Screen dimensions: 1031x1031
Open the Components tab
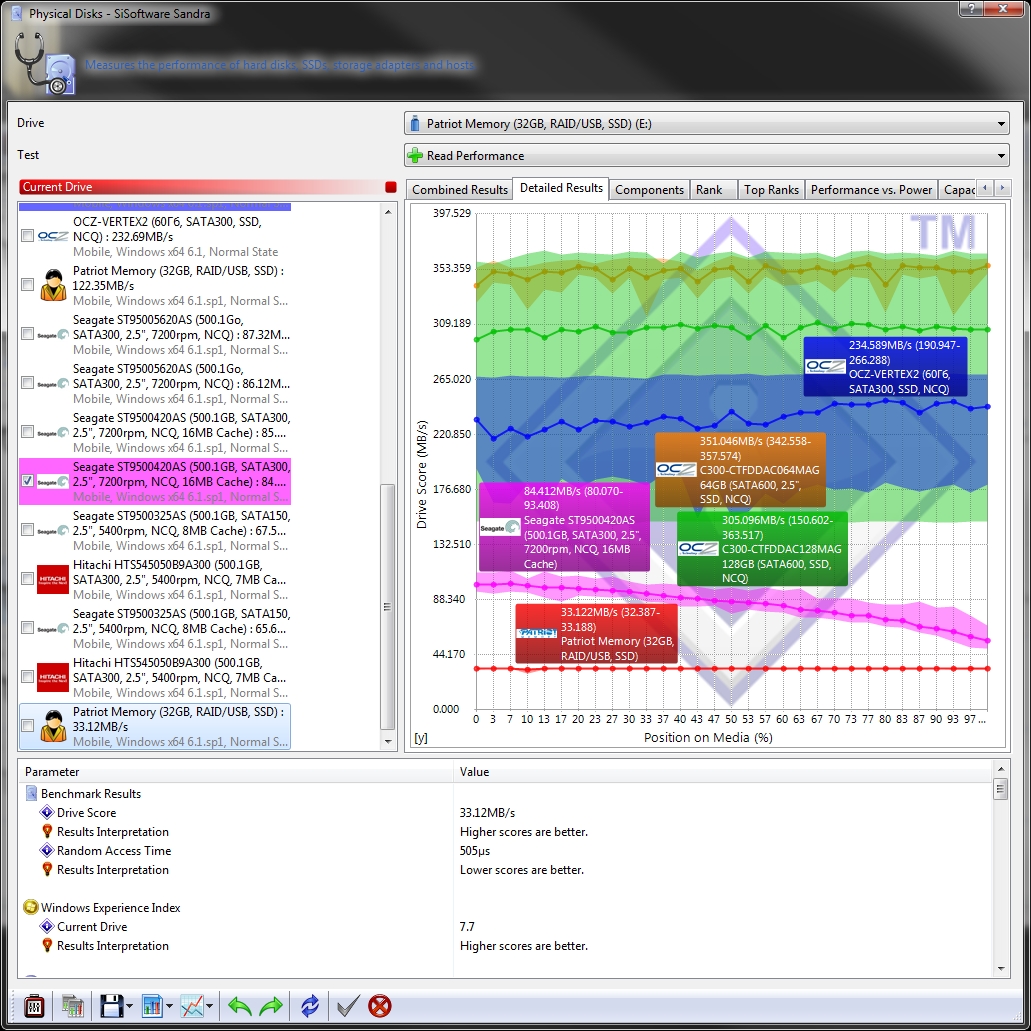point(649,190)
